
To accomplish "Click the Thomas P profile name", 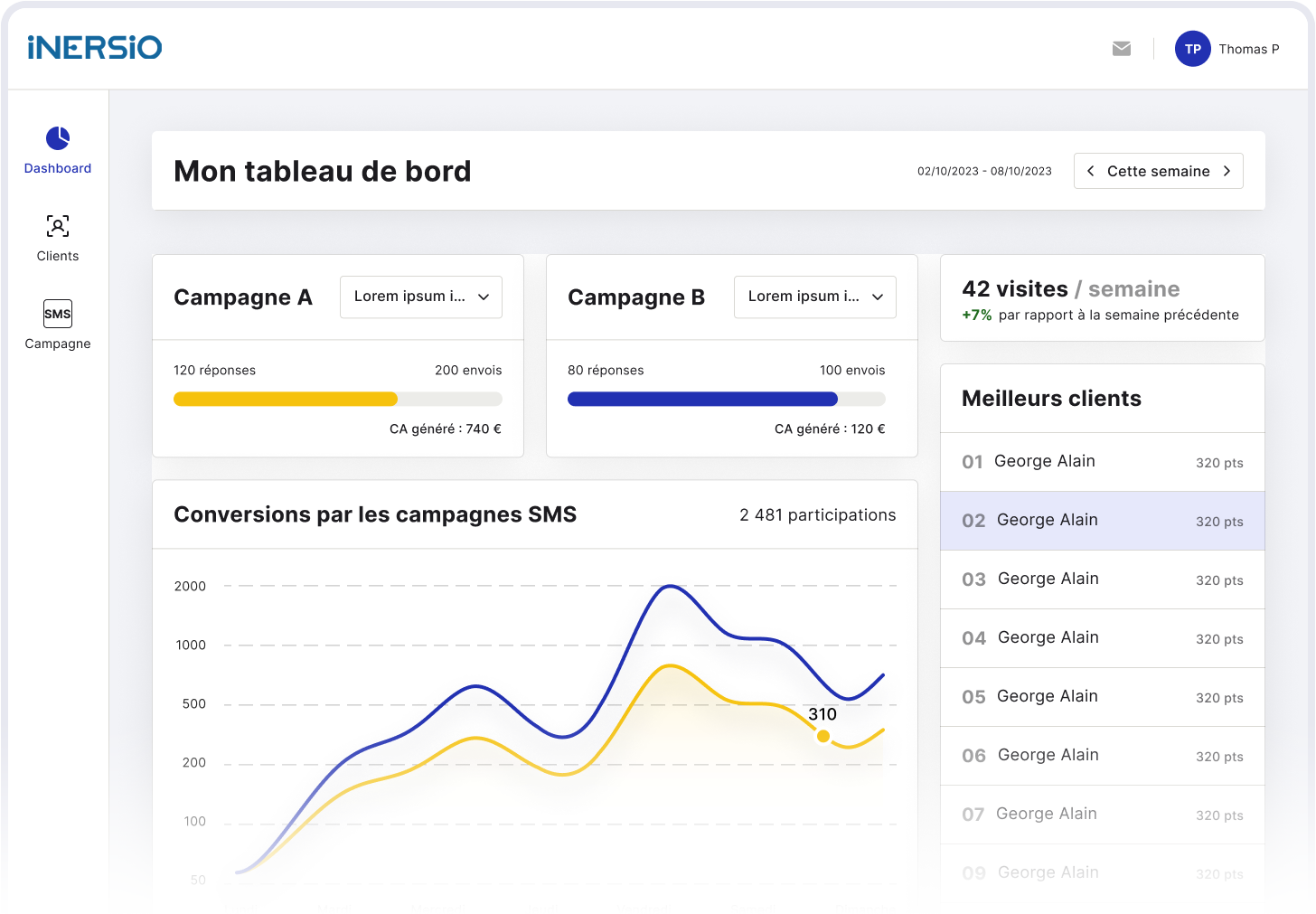I will 1248,49.
